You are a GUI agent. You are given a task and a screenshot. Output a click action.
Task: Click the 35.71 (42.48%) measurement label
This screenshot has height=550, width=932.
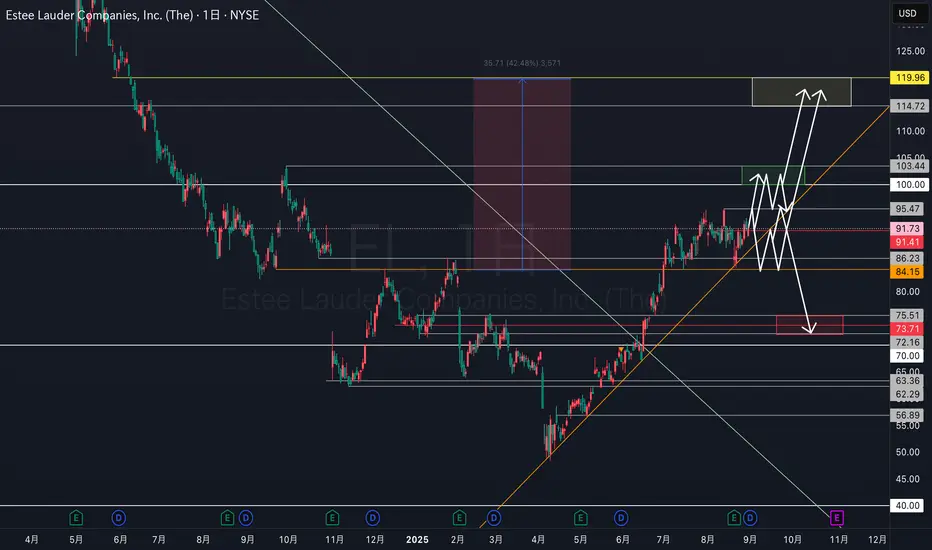(522, 63)
